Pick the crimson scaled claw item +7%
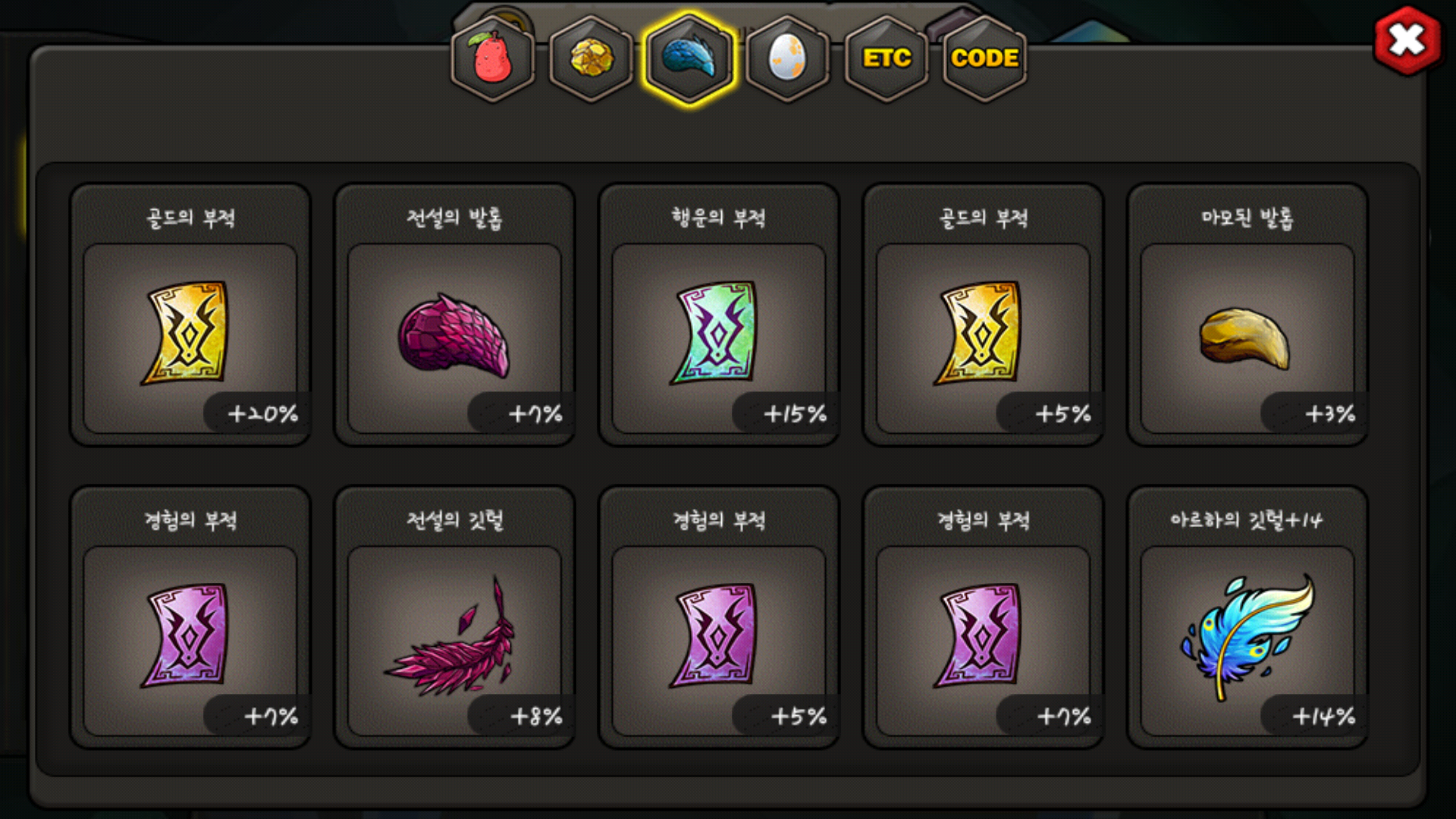 point(454,315)
